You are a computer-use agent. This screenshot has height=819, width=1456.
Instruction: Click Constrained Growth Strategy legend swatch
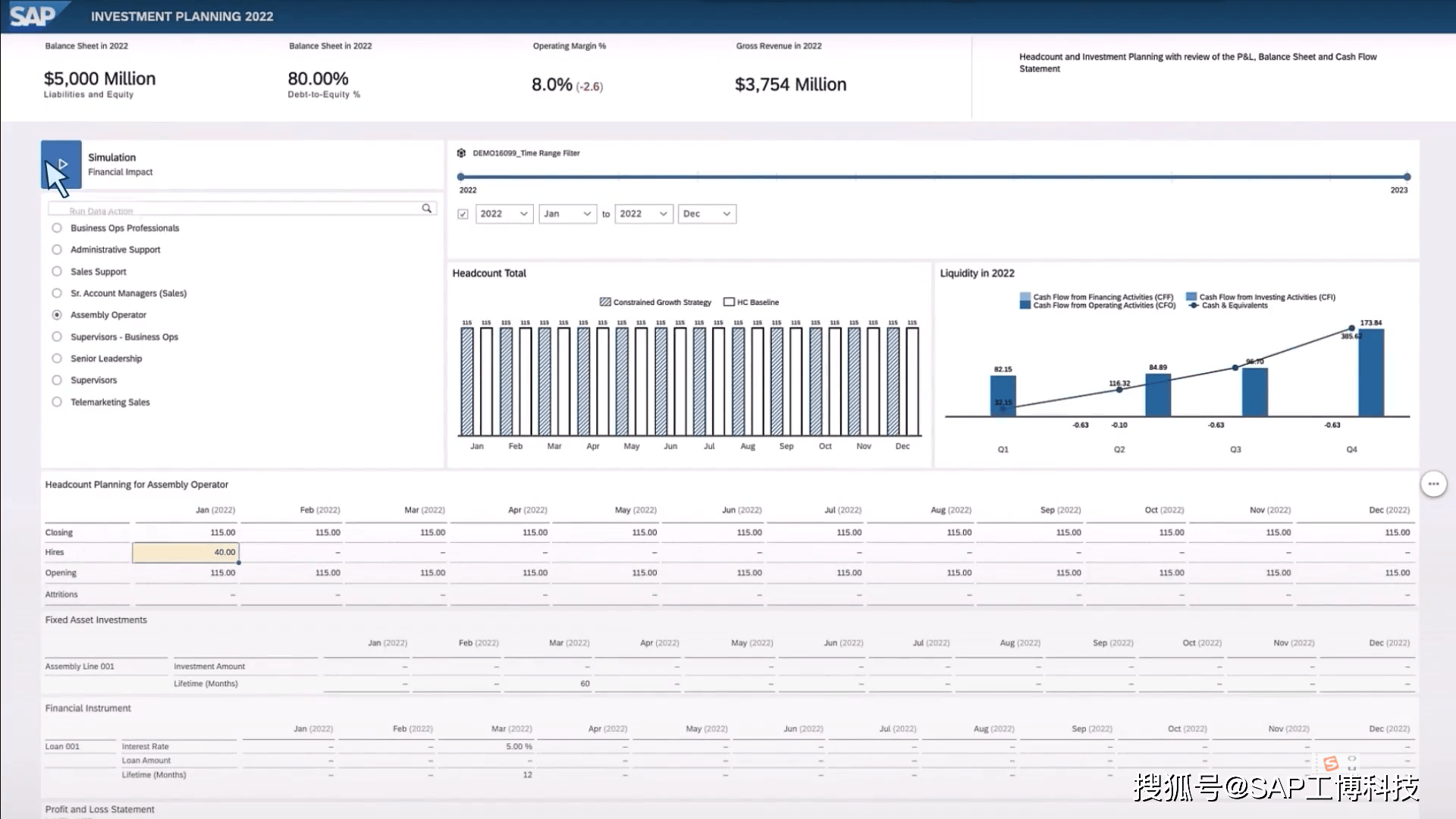605,302
